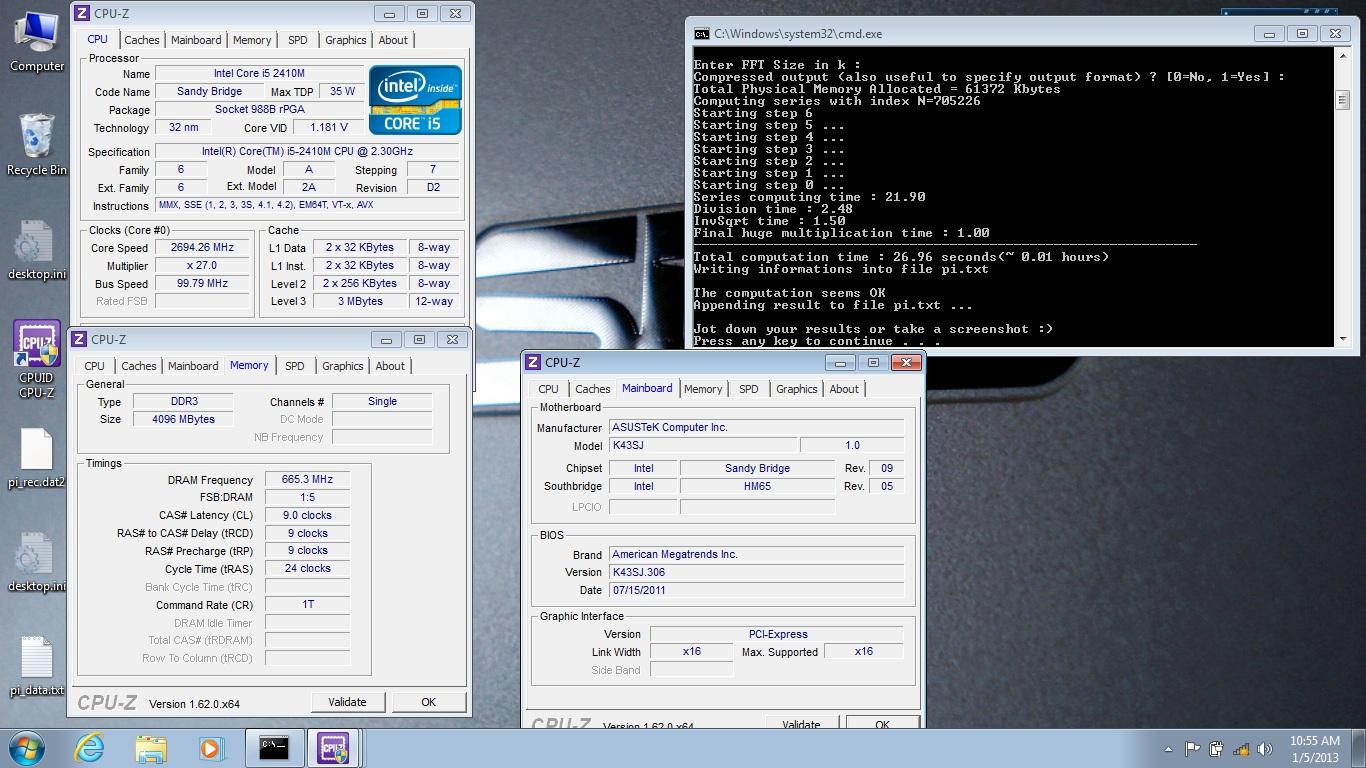The image size is (1366, 768).
Task: Click Validate in the Memory CPU-Z window
Action: [x=347, y=702]
